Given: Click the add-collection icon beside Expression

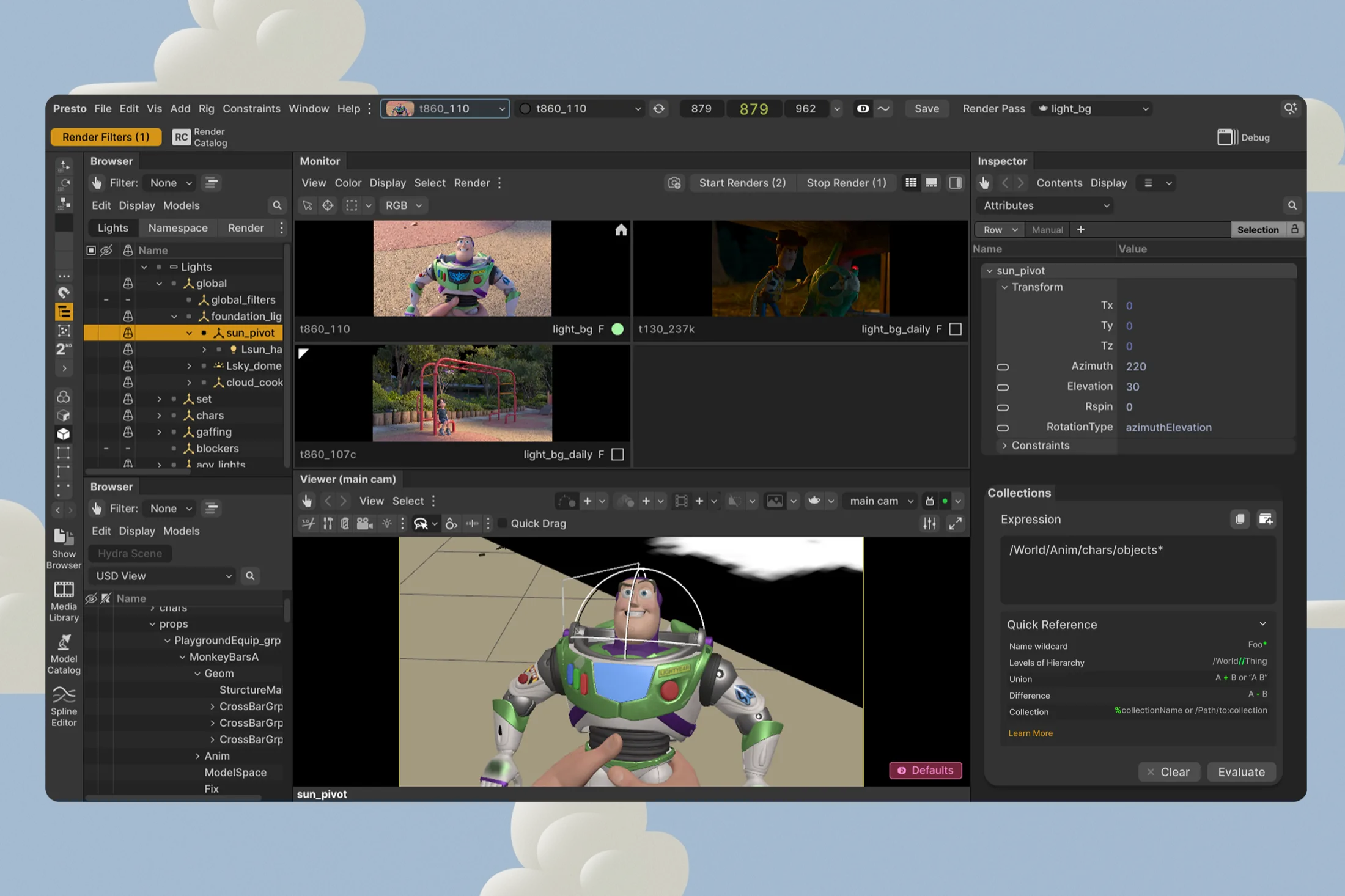Looking at the screenshot, I should click(1266, 519).
